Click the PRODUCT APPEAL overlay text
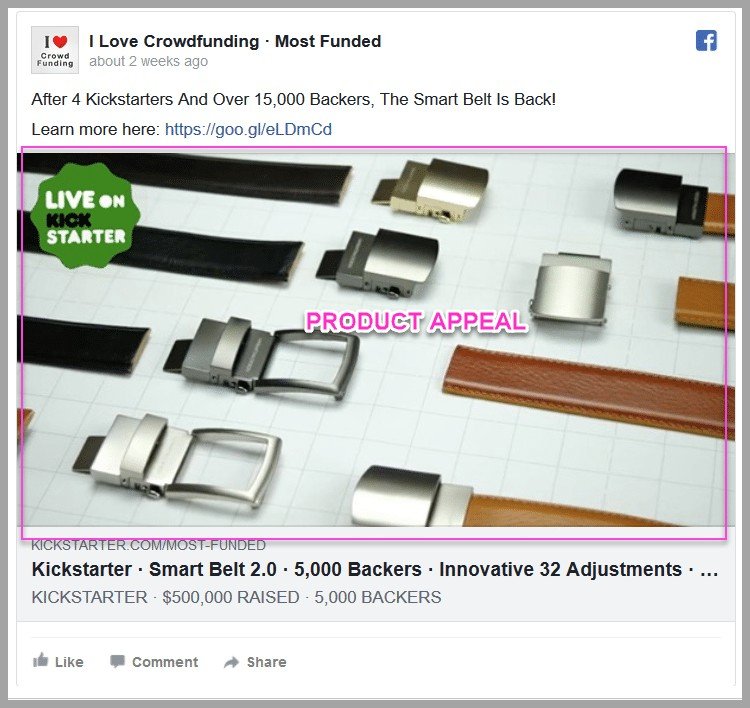The image size is (750, 708). tap(416, 321)
